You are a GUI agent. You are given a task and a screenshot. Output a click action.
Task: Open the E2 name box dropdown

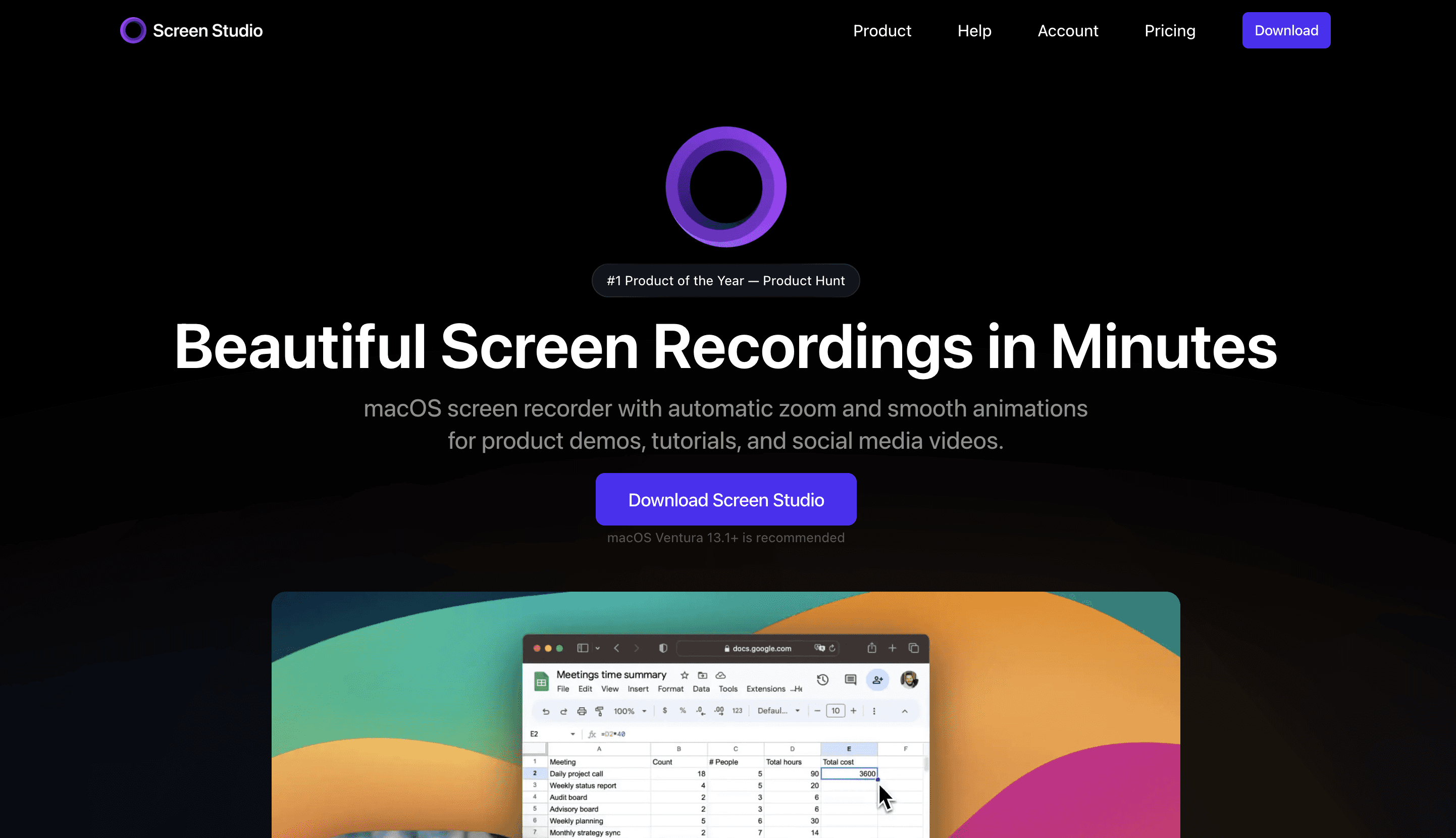coord(573,735)
